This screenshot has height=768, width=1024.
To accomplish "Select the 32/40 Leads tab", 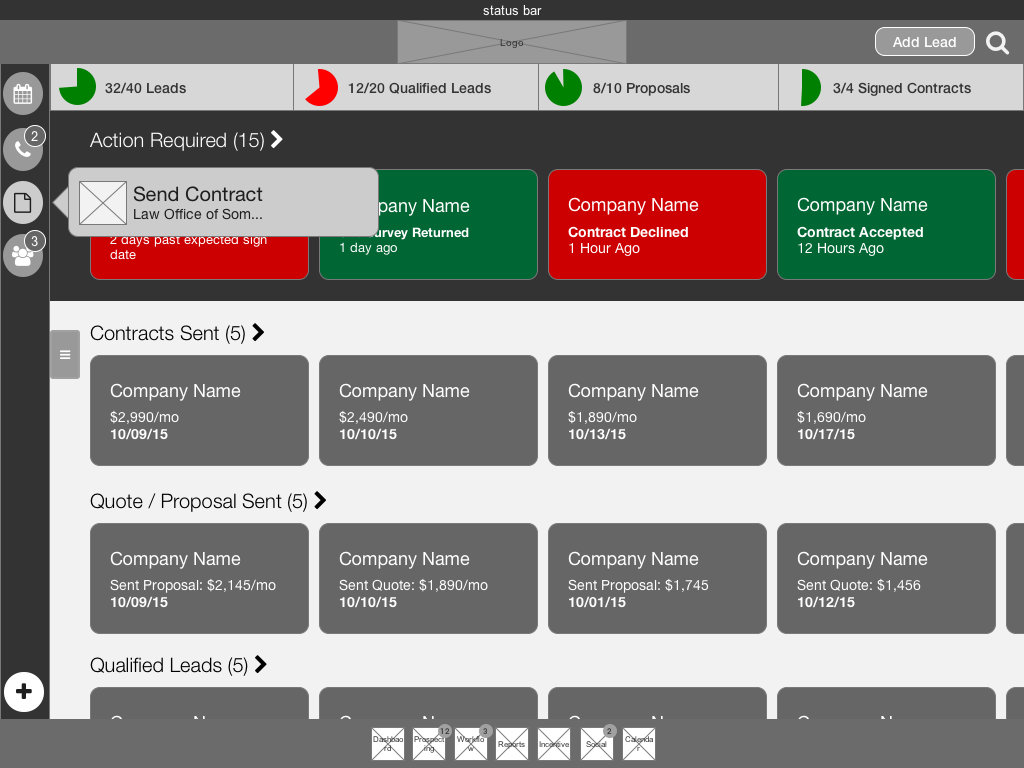I will 172,88.
